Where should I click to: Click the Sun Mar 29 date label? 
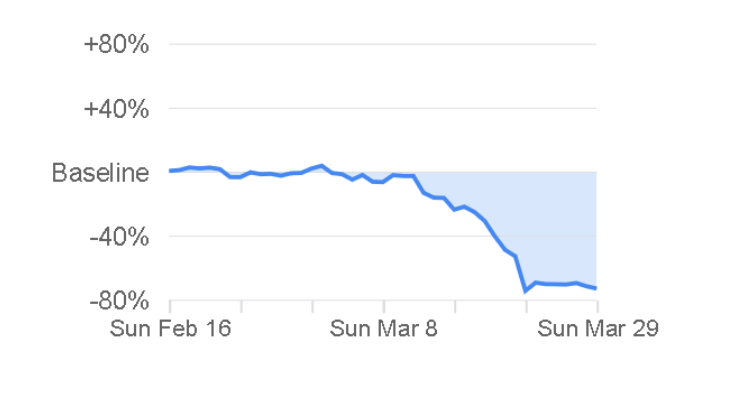point(598,329)
